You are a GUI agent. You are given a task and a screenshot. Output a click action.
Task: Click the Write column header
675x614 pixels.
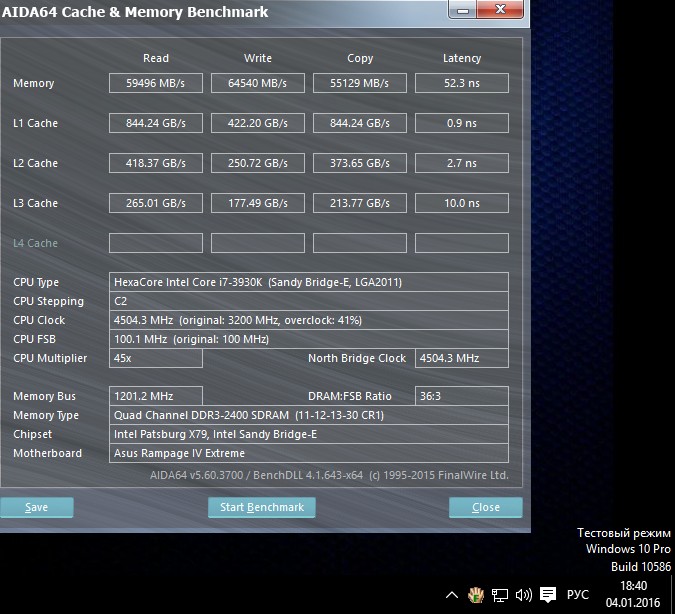pyautogui.click(x=258, y=58)
